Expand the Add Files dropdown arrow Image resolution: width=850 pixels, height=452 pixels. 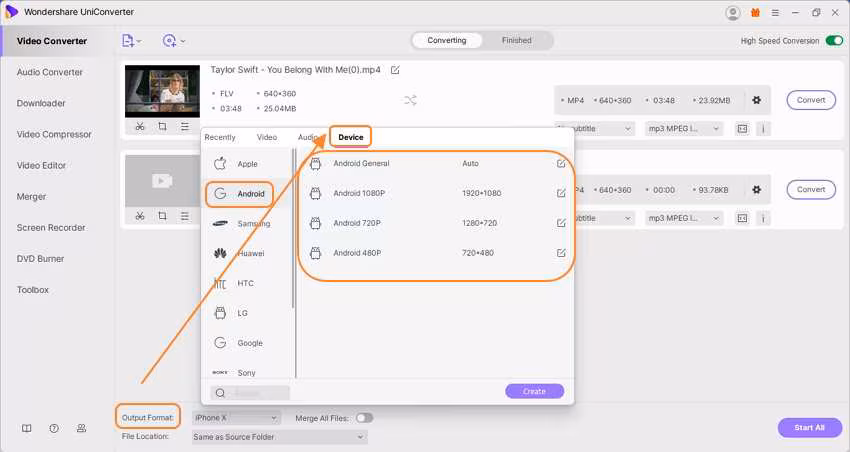[x=139, y=41]
